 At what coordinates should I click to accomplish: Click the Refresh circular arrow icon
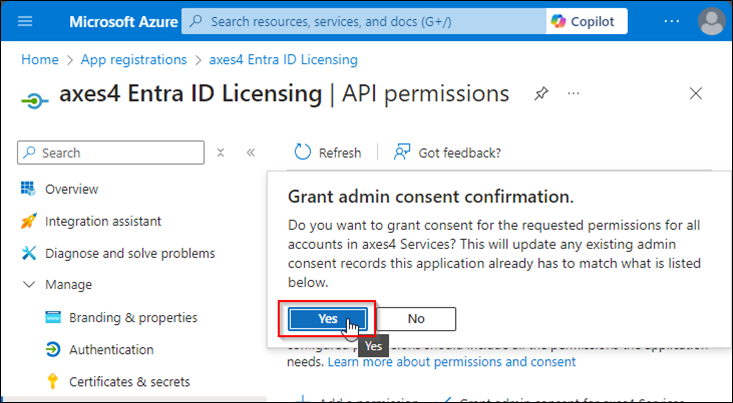[x=302, y=152]
